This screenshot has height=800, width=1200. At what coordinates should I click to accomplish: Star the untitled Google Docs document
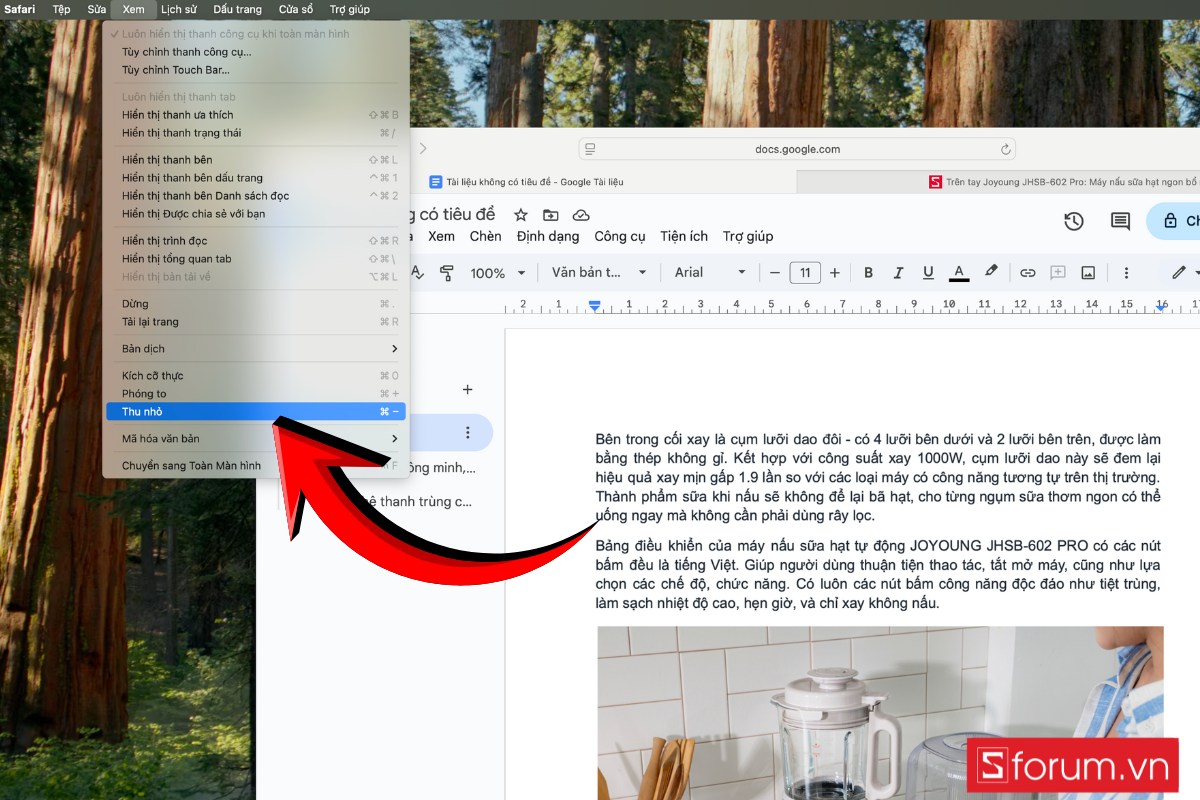(520, 215)
